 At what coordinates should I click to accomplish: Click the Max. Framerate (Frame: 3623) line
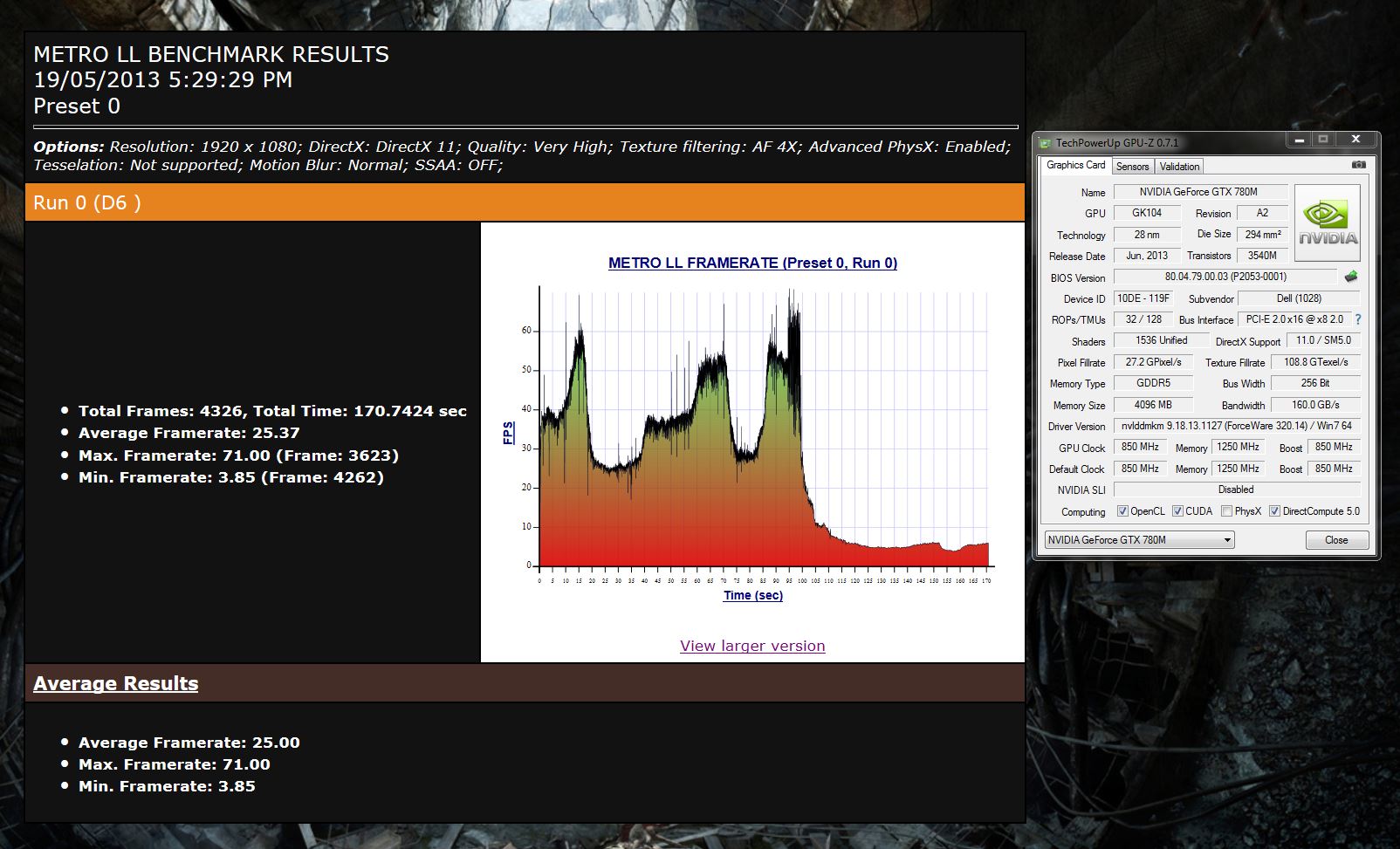(x=238, y=455)
